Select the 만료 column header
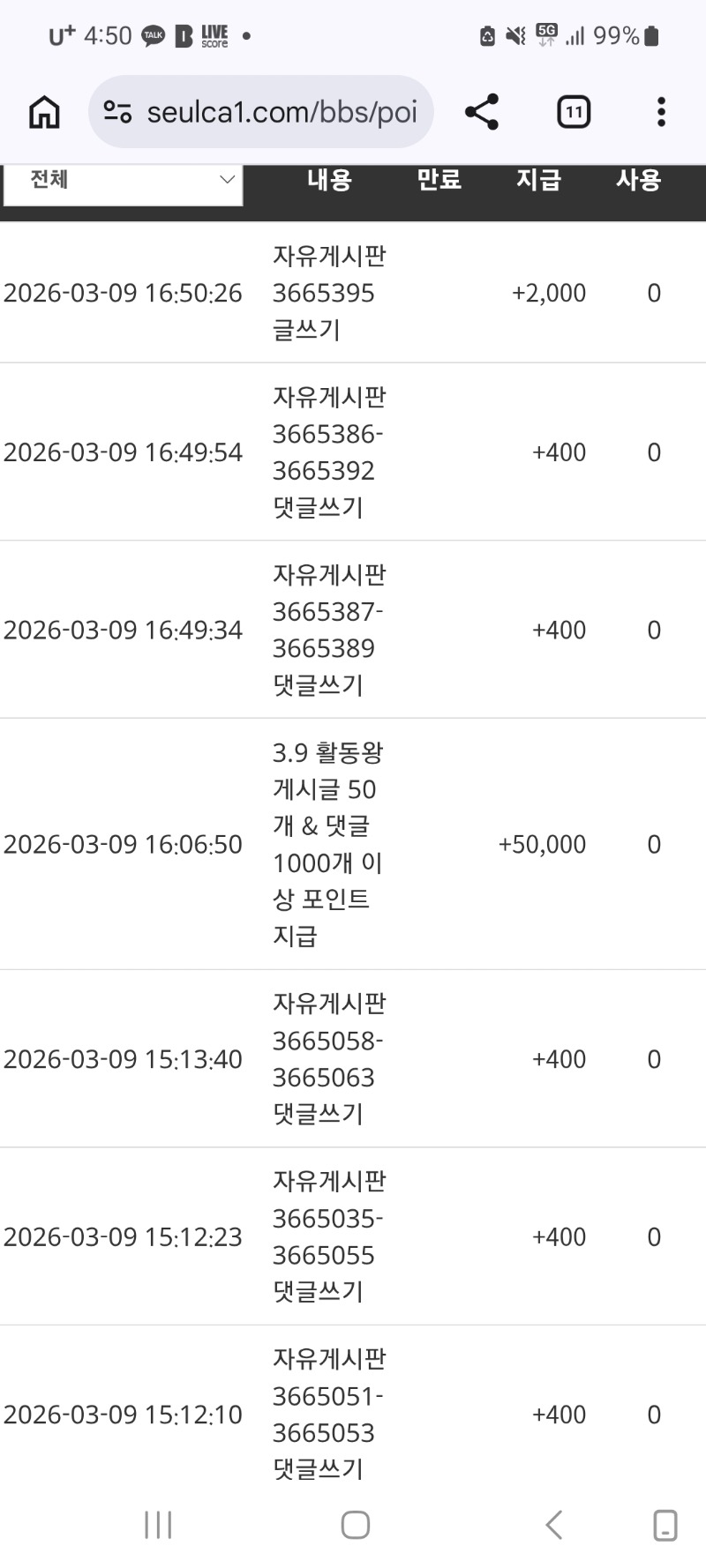The image size is (706, 1568). point(439,180)
